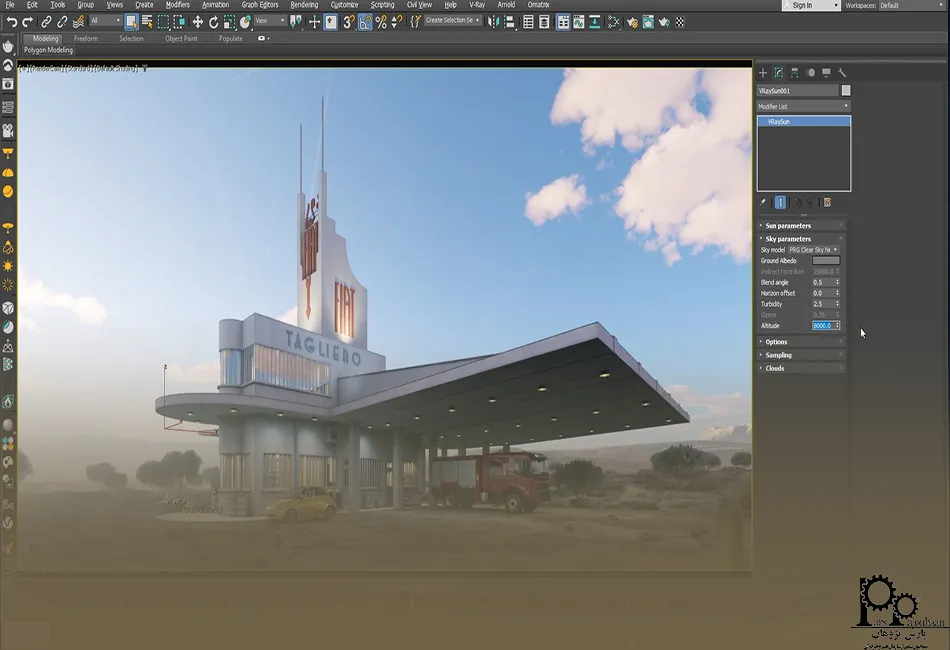This screenshot has height=650, width=950.
Task: Open the Utilities wrench tab
Action: (x=842, y=73)
